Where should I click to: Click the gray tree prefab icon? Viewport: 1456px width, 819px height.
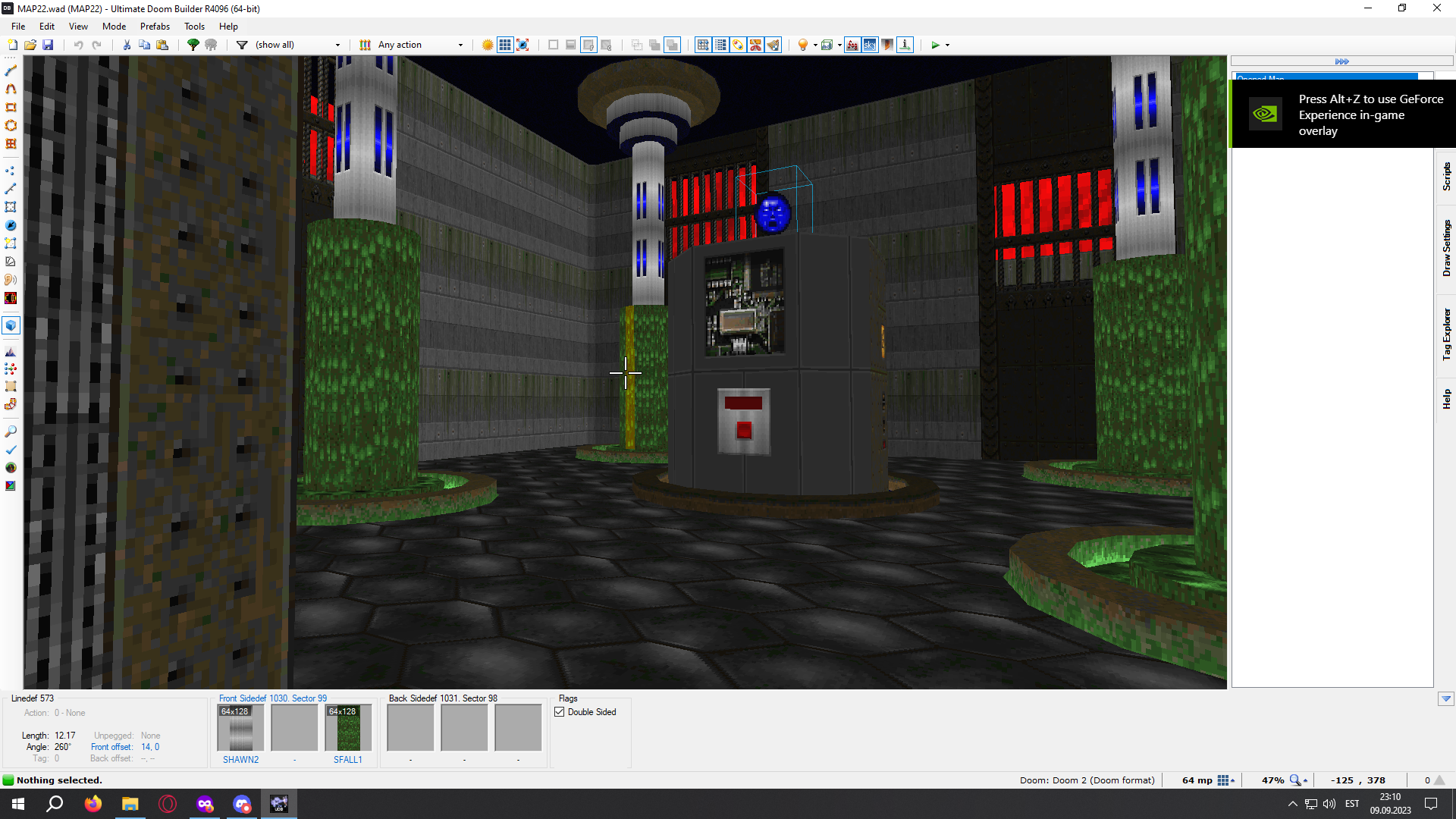[211, 45]
